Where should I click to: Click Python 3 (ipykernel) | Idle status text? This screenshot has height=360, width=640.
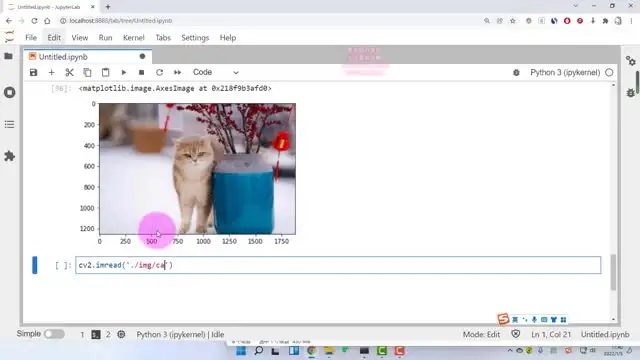(180, 334)
